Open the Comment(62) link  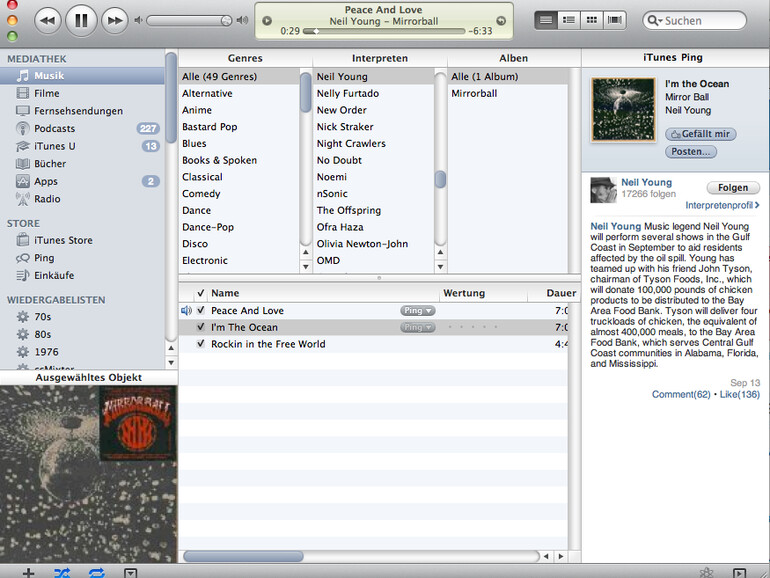click(x=681, y=394)
